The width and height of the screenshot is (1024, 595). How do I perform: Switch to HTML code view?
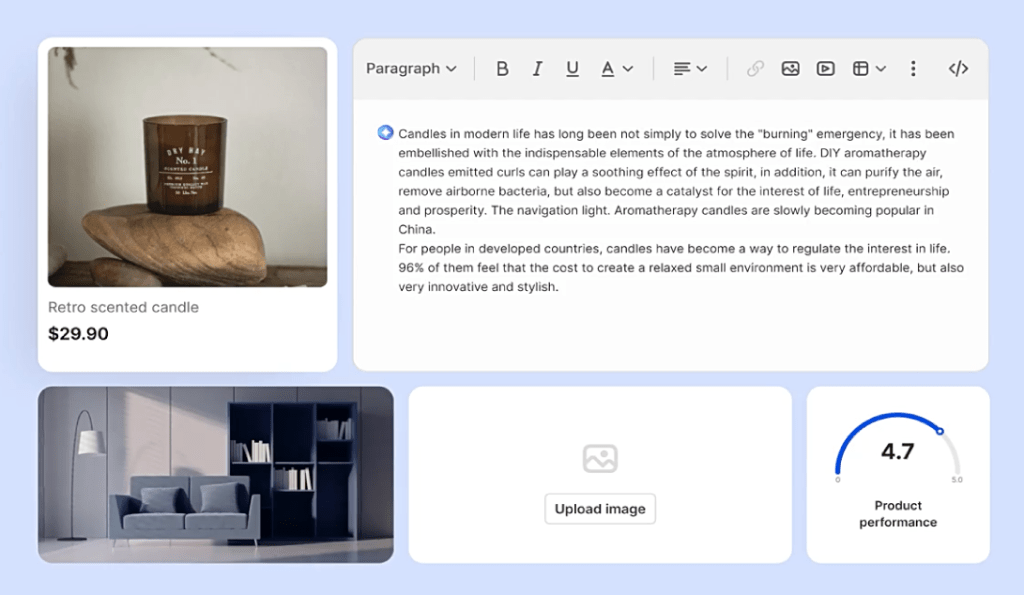[x=958, y=69]
